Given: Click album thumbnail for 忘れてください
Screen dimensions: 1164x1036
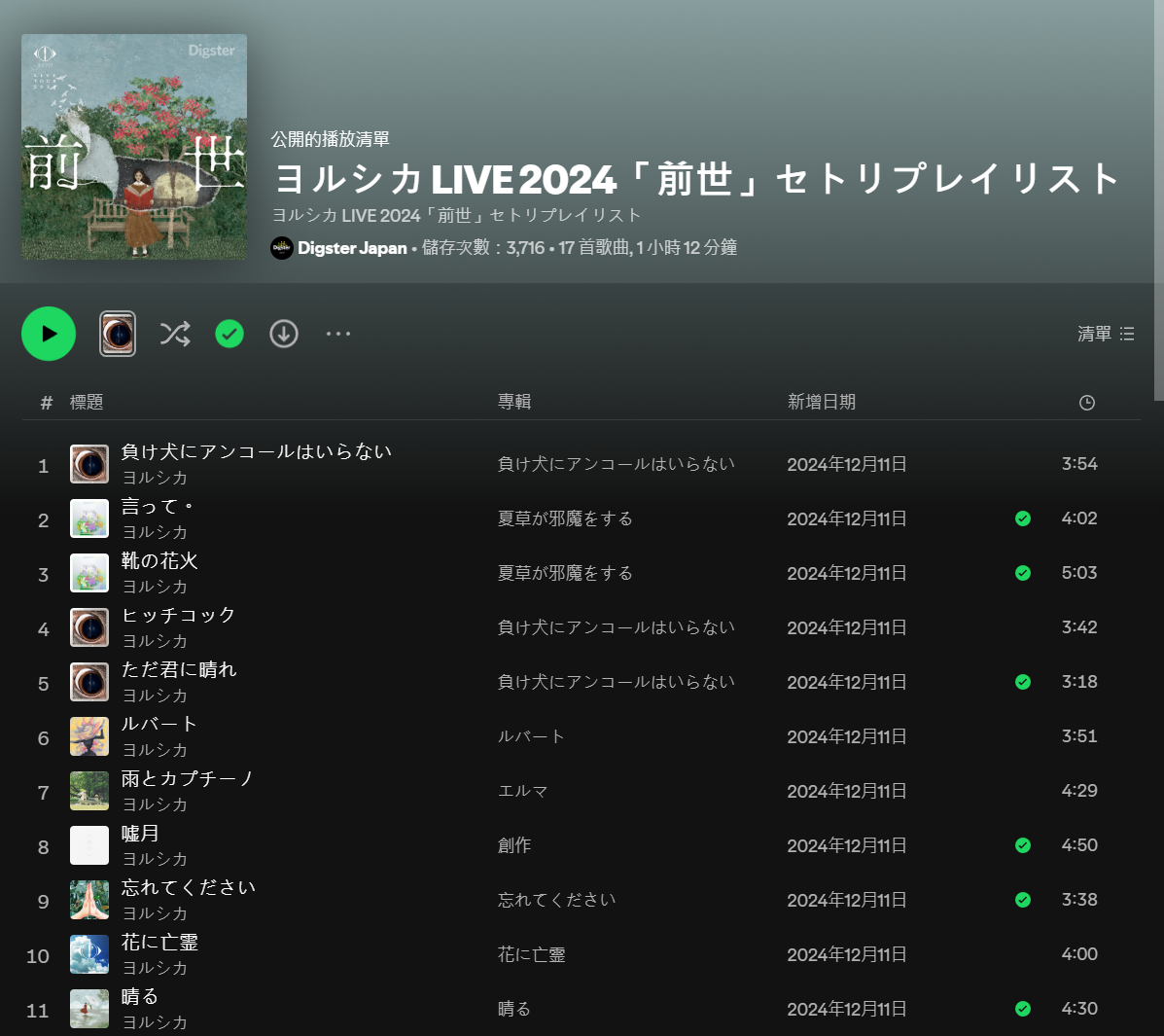Looking at the screenshot, I should pos(89,900).
